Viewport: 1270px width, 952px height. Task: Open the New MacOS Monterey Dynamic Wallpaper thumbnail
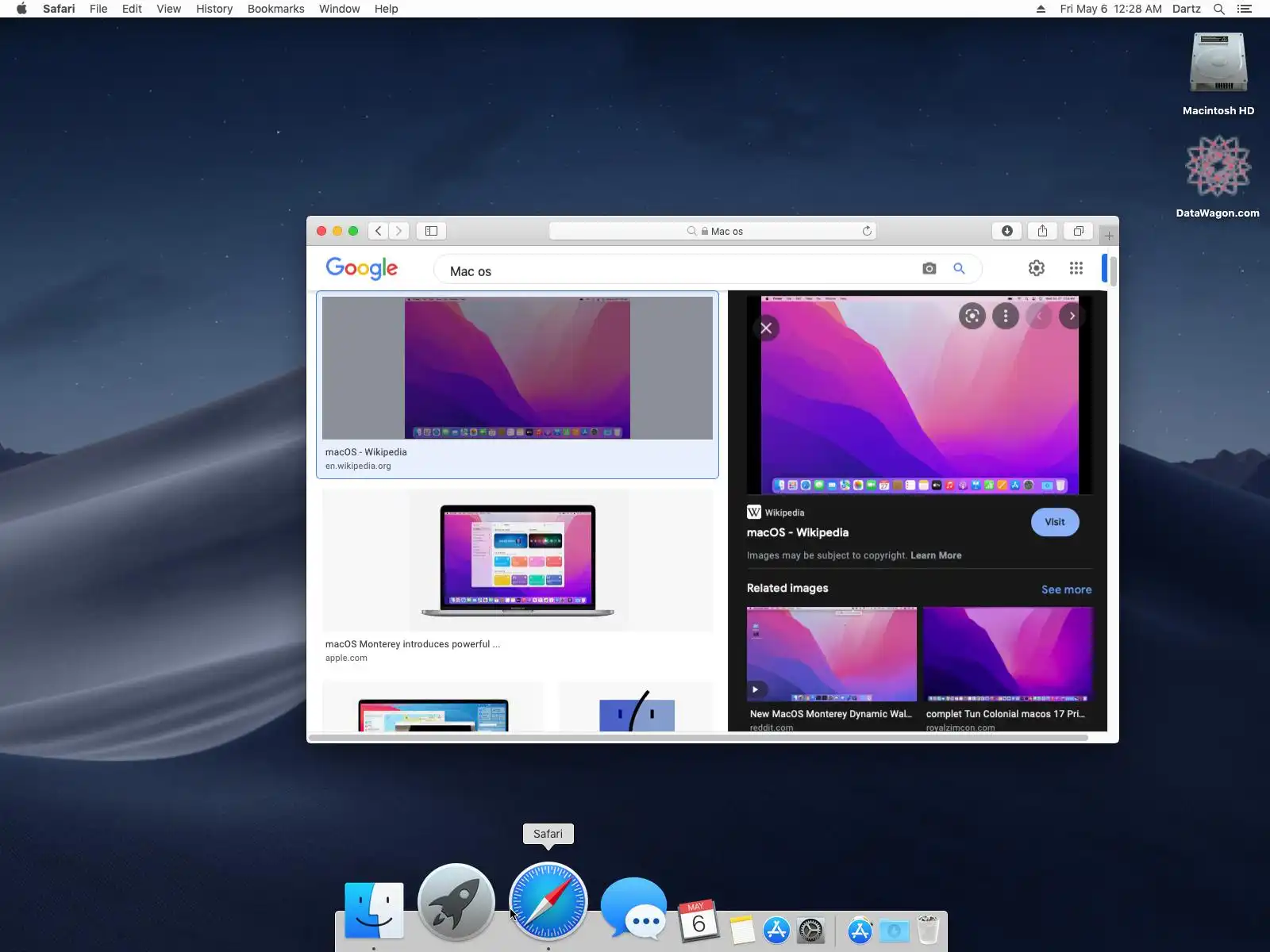[832, 654]
